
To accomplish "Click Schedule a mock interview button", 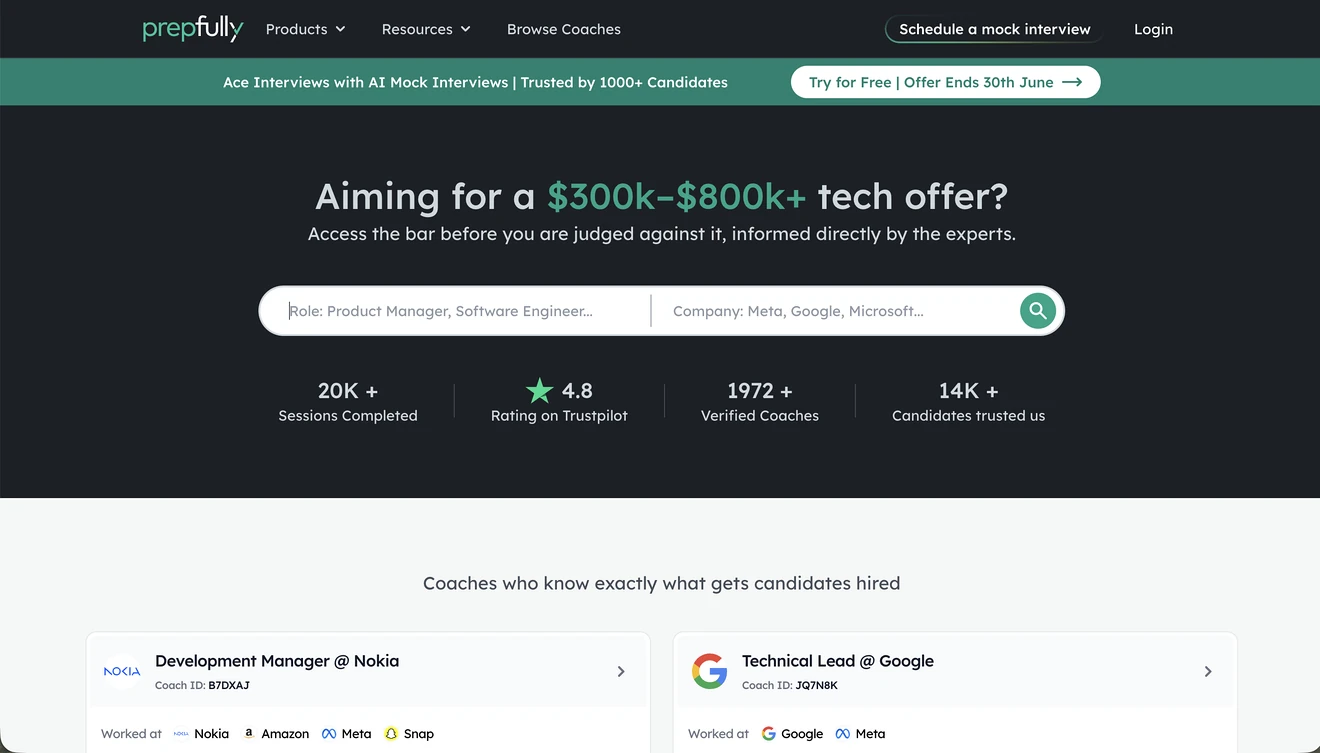I will point(995,29).
